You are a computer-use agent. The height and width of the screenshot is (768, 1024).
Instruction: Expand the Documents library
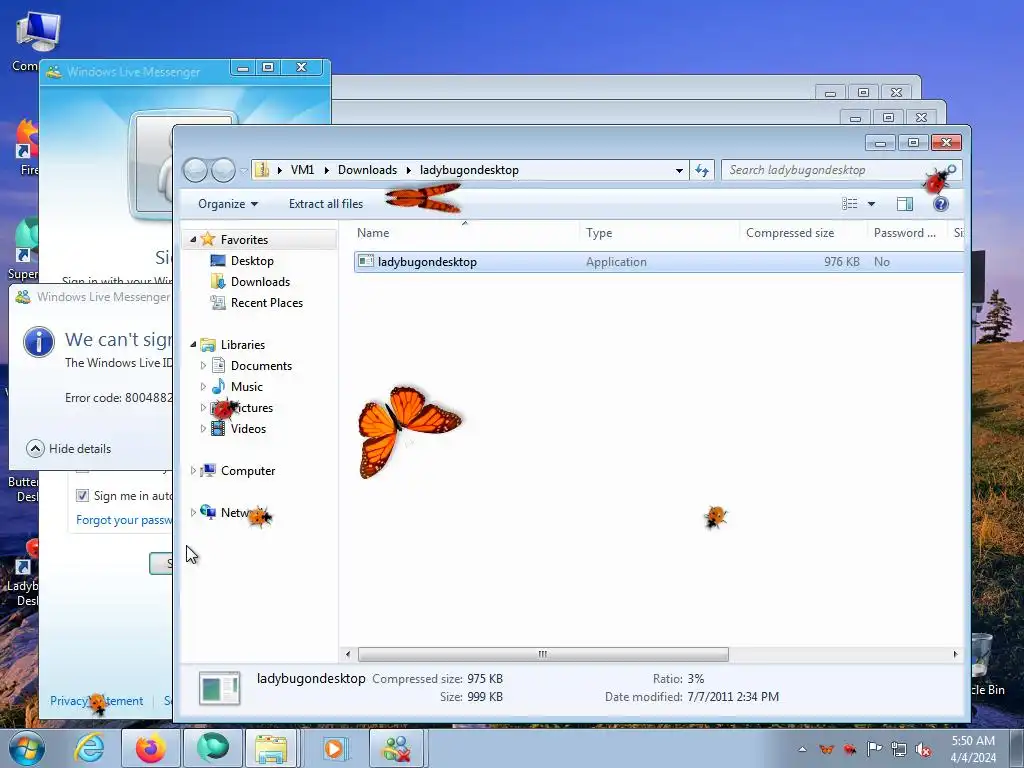coord(203,366)
